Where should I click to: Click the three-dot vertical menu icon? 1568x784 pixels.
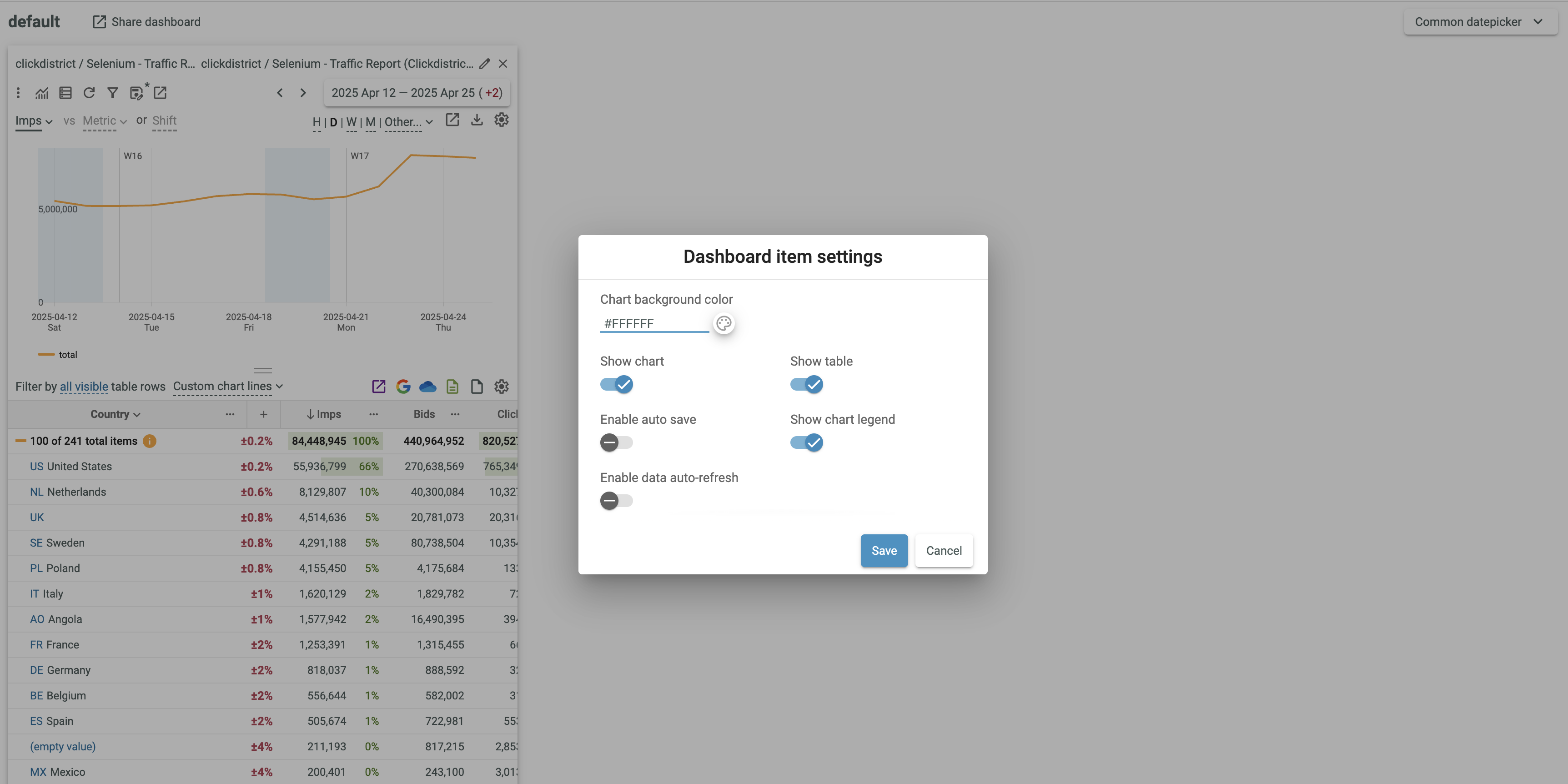pyautogui.click(x=18, y=92)
